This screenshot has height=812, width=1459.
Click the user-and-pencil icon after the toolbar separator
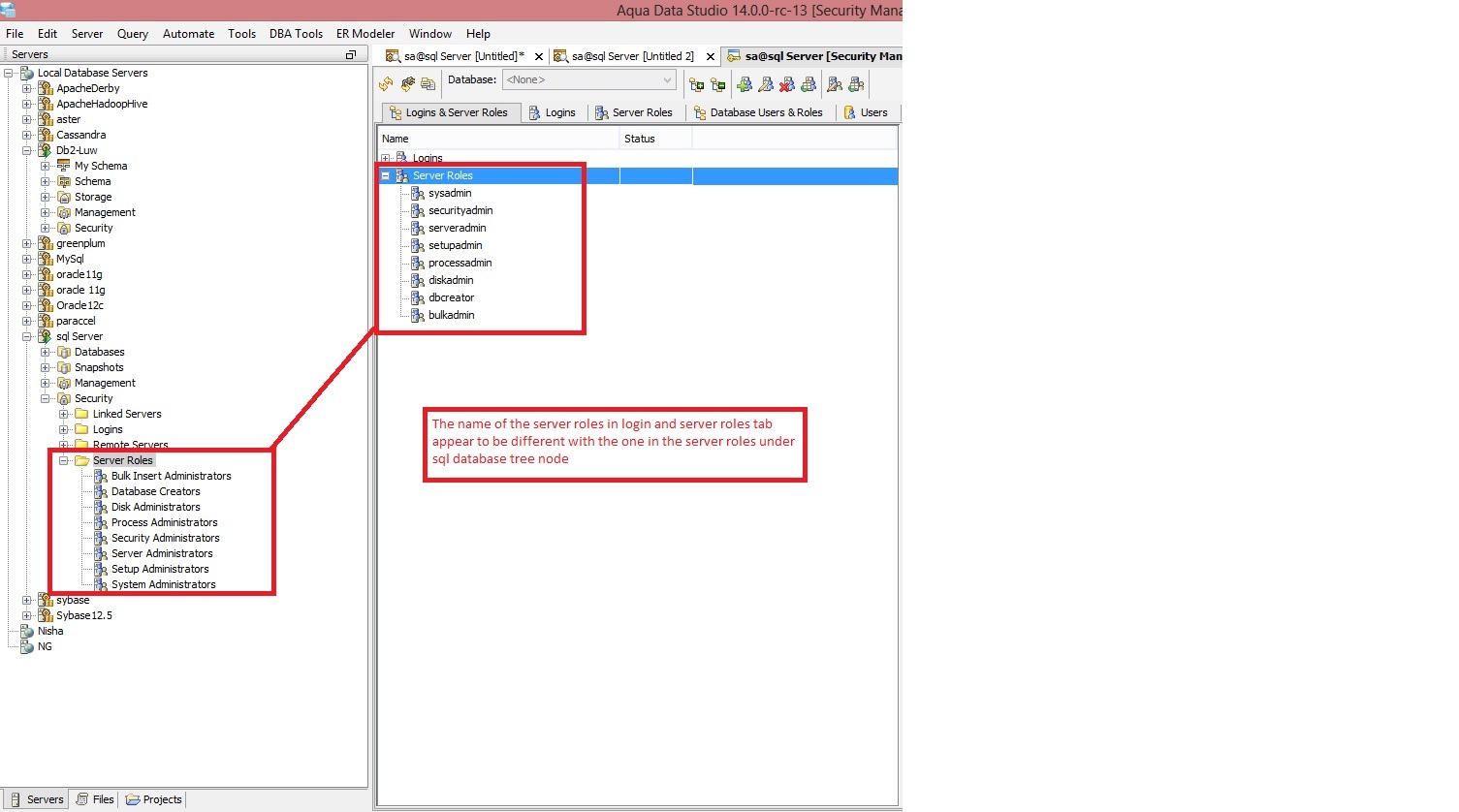click(835, 84)
